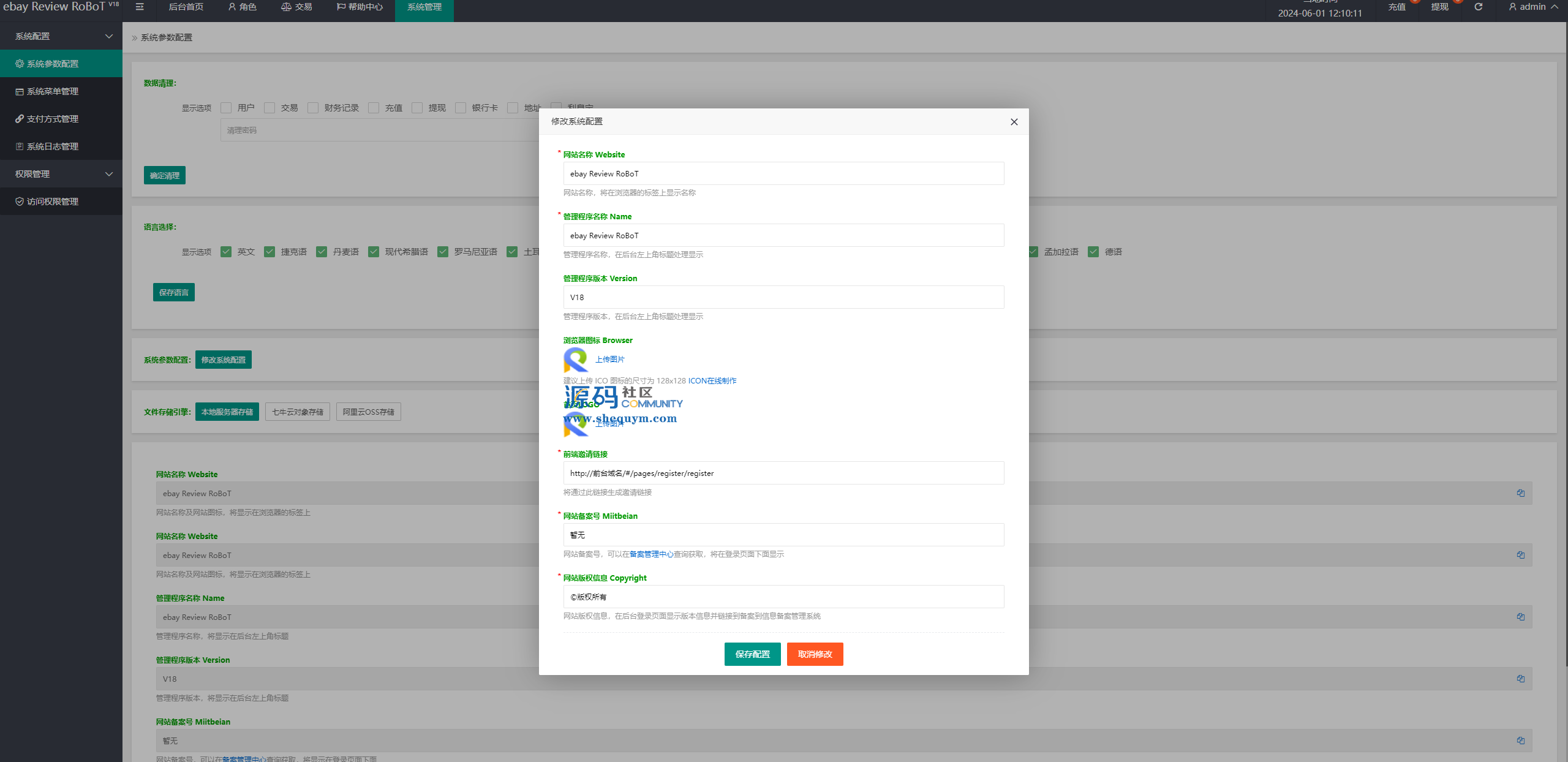Select 七牛云对象存储 storage engine
Screen dimensions: 1568x762
click(x=298, y=412)
